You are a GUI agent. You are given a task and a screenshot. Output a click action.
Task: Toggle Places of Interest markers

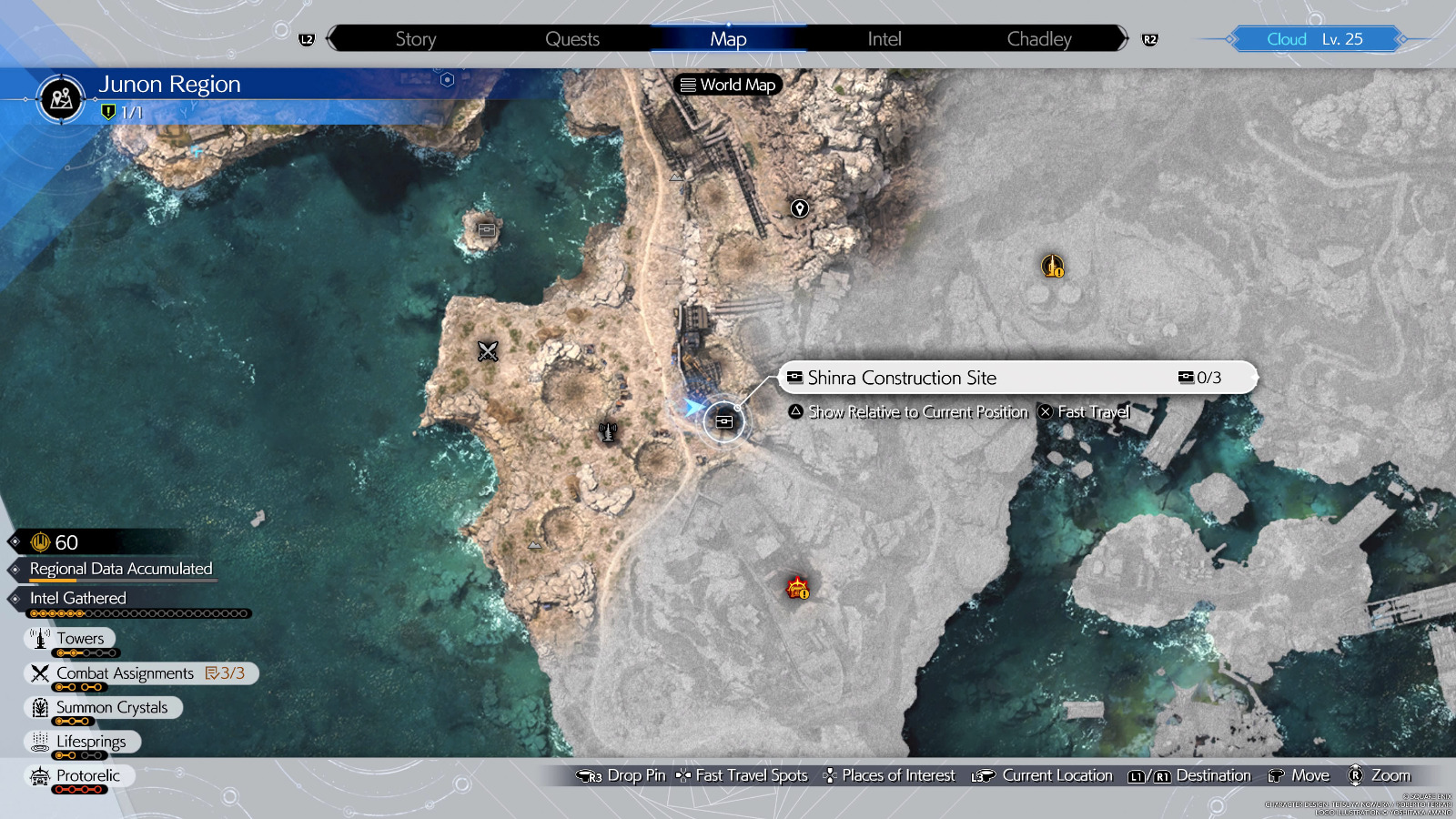pos(898,775)
